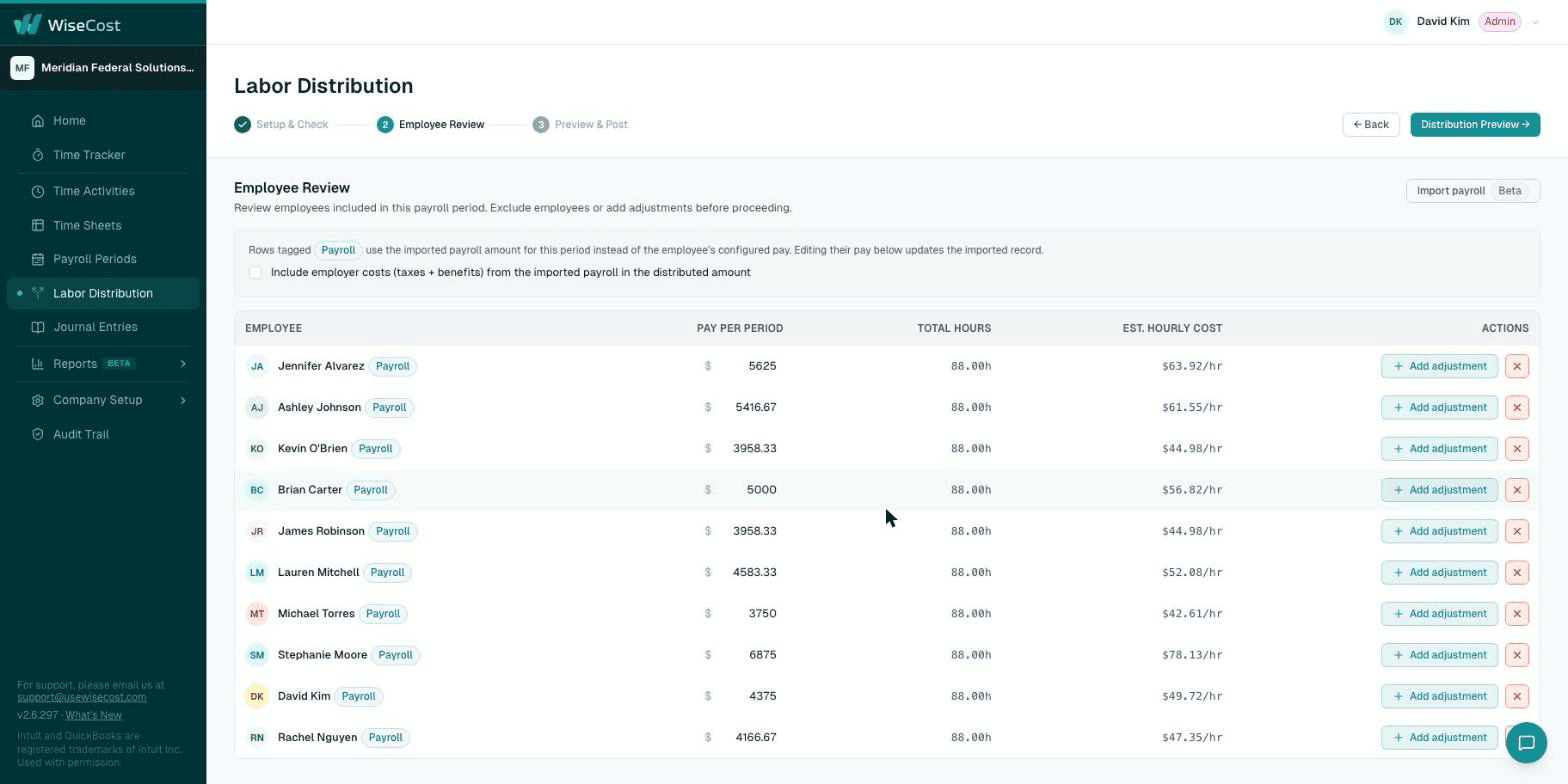This screenshot has height=784, width=1568.
Task: Go back with the Back button
Action: (1371, 125)
